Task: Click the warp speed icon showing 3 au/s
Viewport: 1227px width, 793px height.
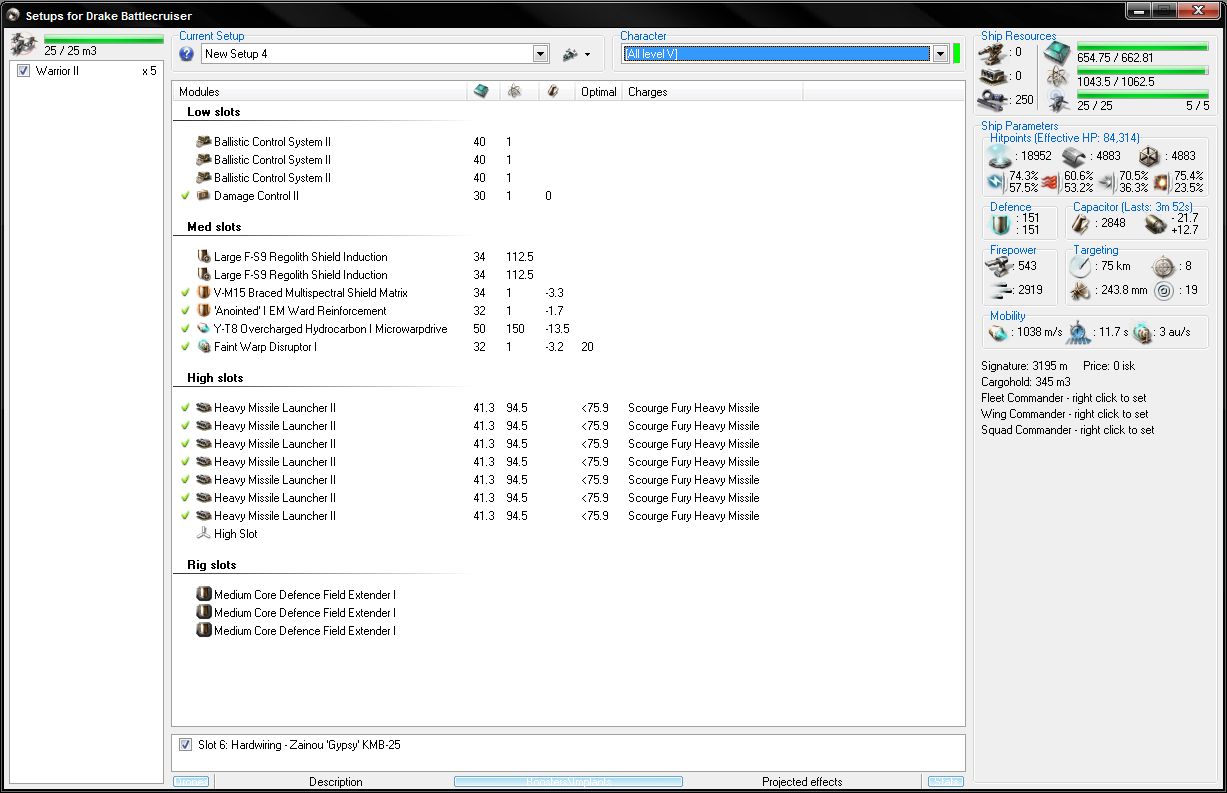Action: click(x=1143, y=332)
